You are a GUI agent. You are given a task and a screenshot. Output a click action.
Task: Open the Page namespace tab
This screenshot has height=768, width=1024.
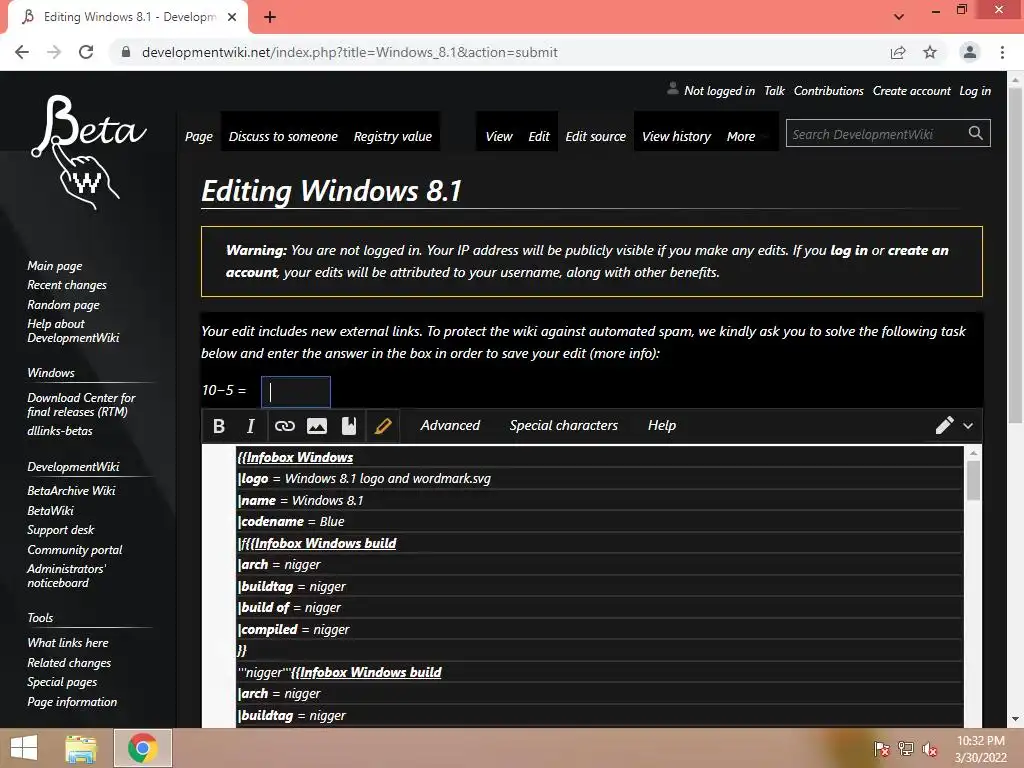199,136
